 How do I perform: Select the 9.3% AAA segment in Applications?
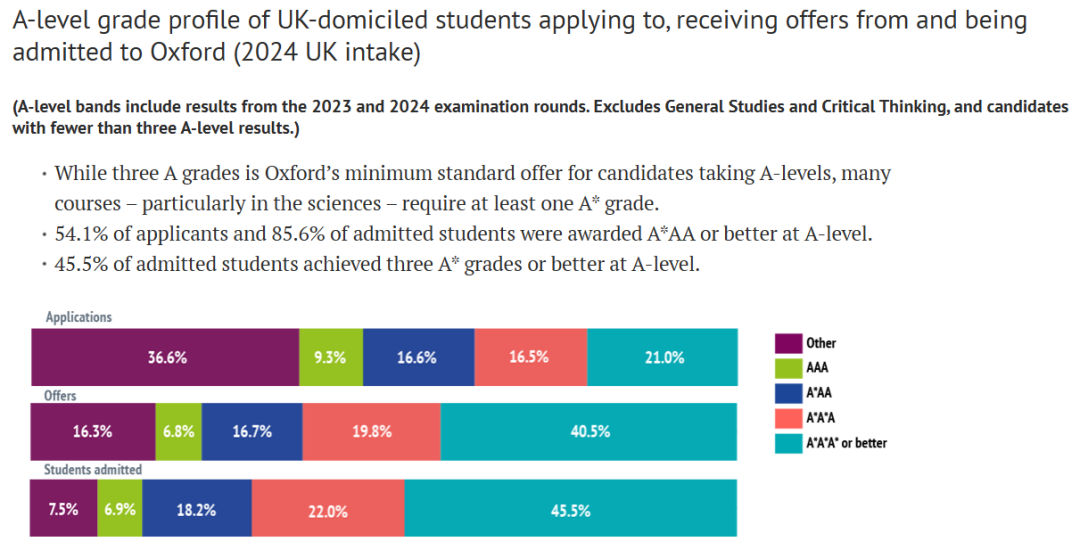[x=331, y=357]
